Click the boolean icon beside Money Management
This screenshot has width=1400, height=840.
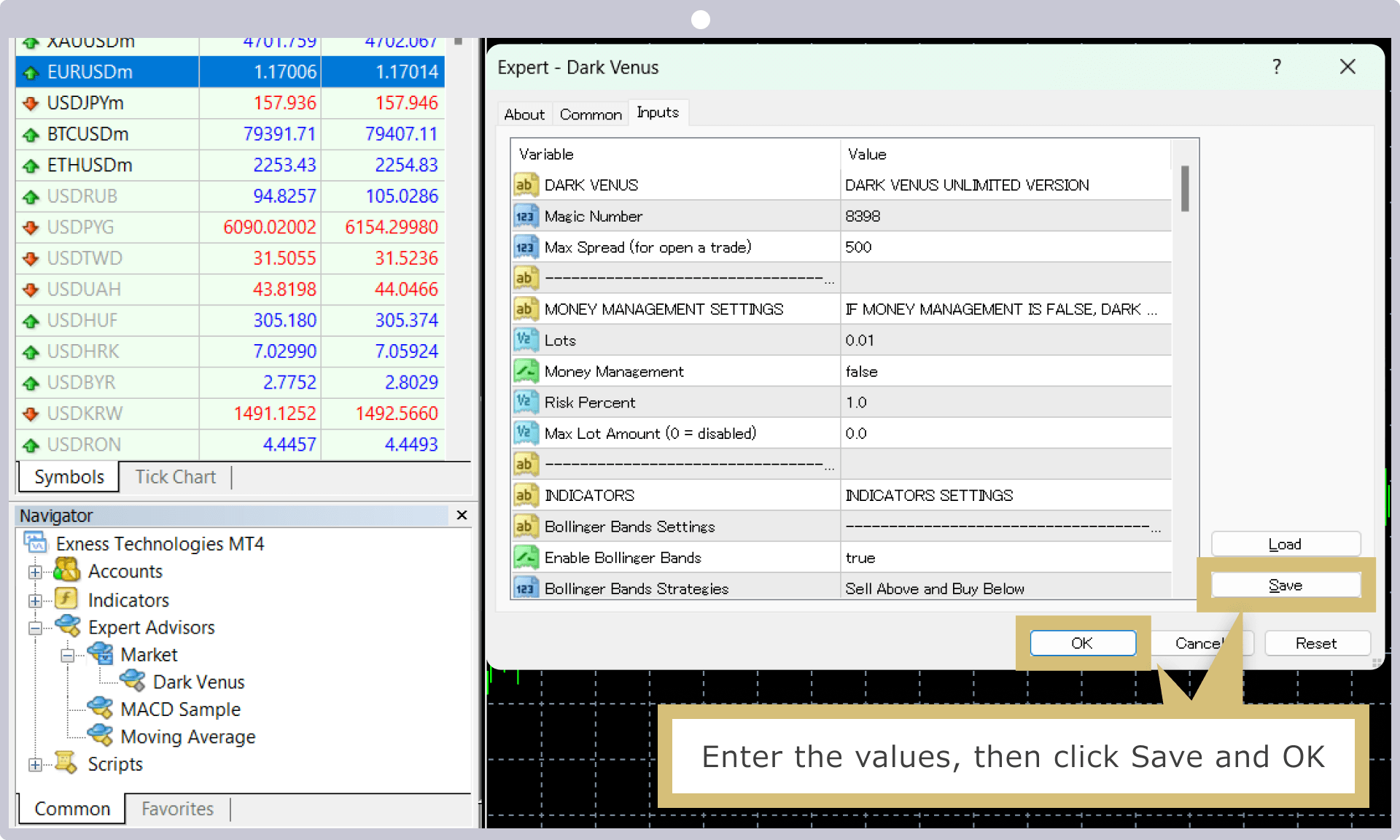pos(526,371)
